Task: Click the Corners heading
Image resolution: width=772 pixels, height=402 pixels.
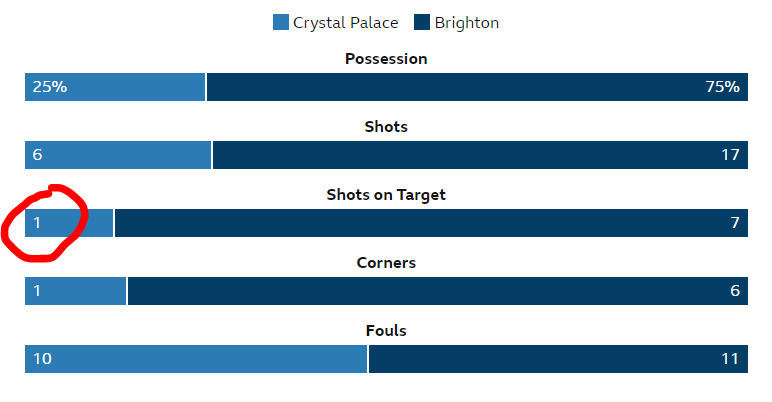Action: point(386,263)
